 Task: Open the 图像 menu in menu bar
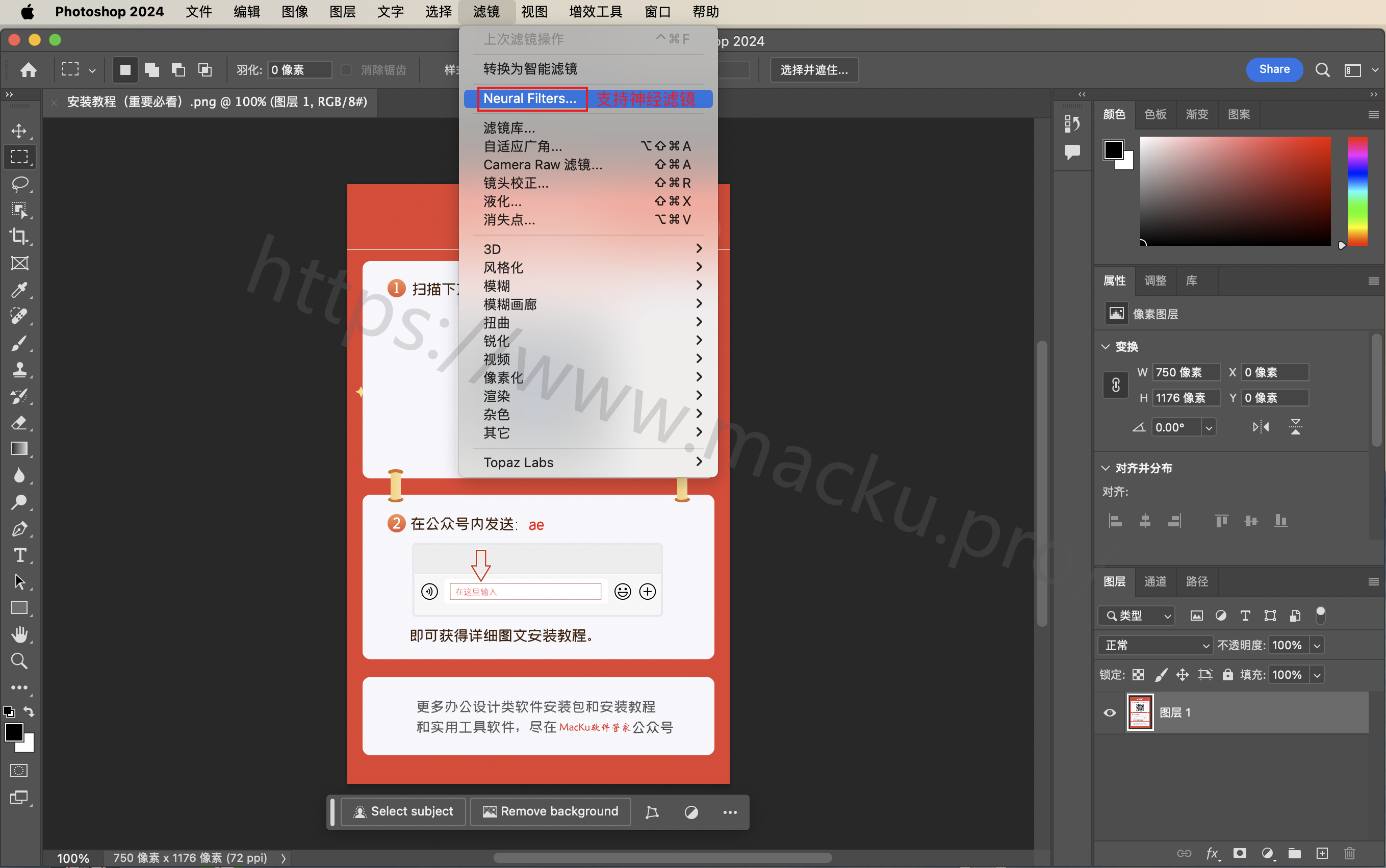click(295, 12)
